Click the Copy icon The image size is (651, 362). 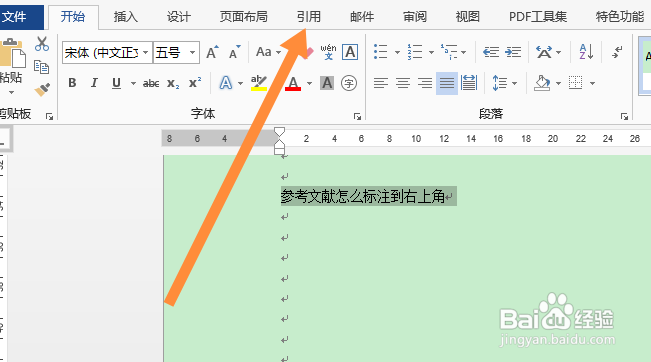pyautogui.click(x=42, y=66)
